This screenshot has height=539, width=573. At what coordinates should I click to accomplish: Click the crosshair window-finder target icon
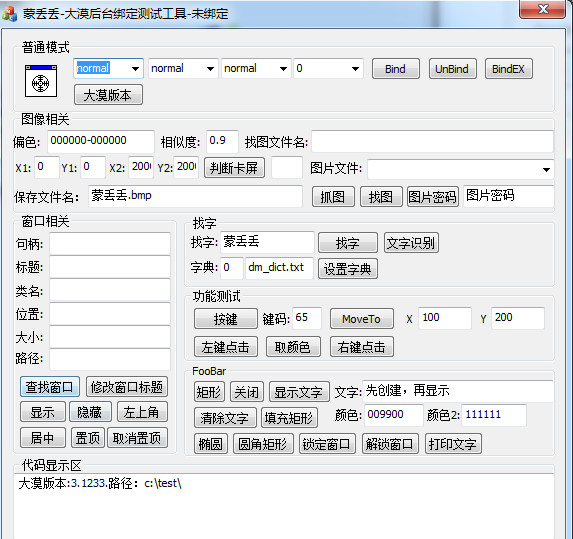41,81
